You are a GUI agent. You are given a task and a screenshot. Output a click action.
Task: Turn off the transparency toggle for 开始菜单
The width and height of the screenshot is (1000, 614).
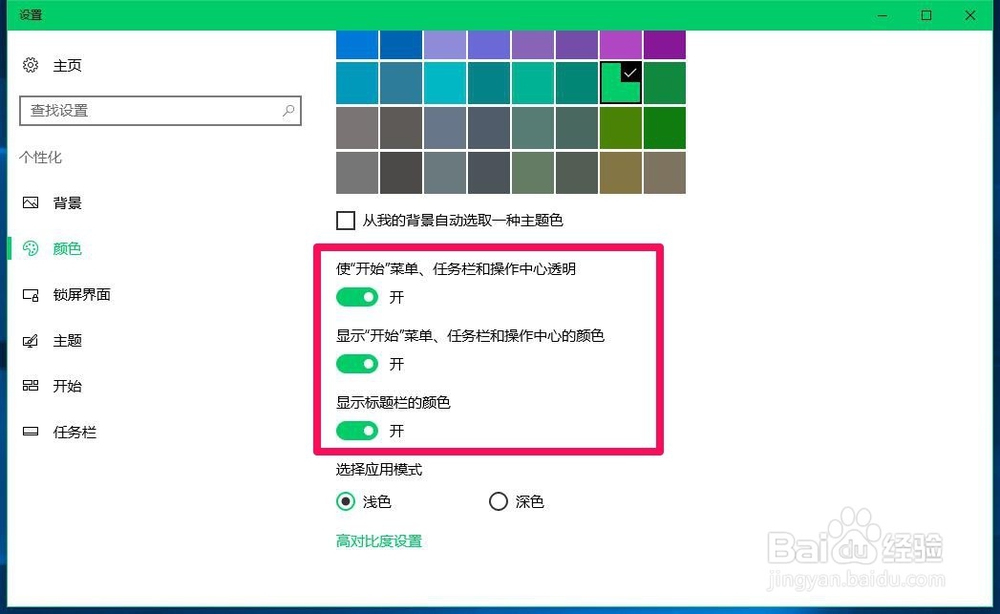357,297
